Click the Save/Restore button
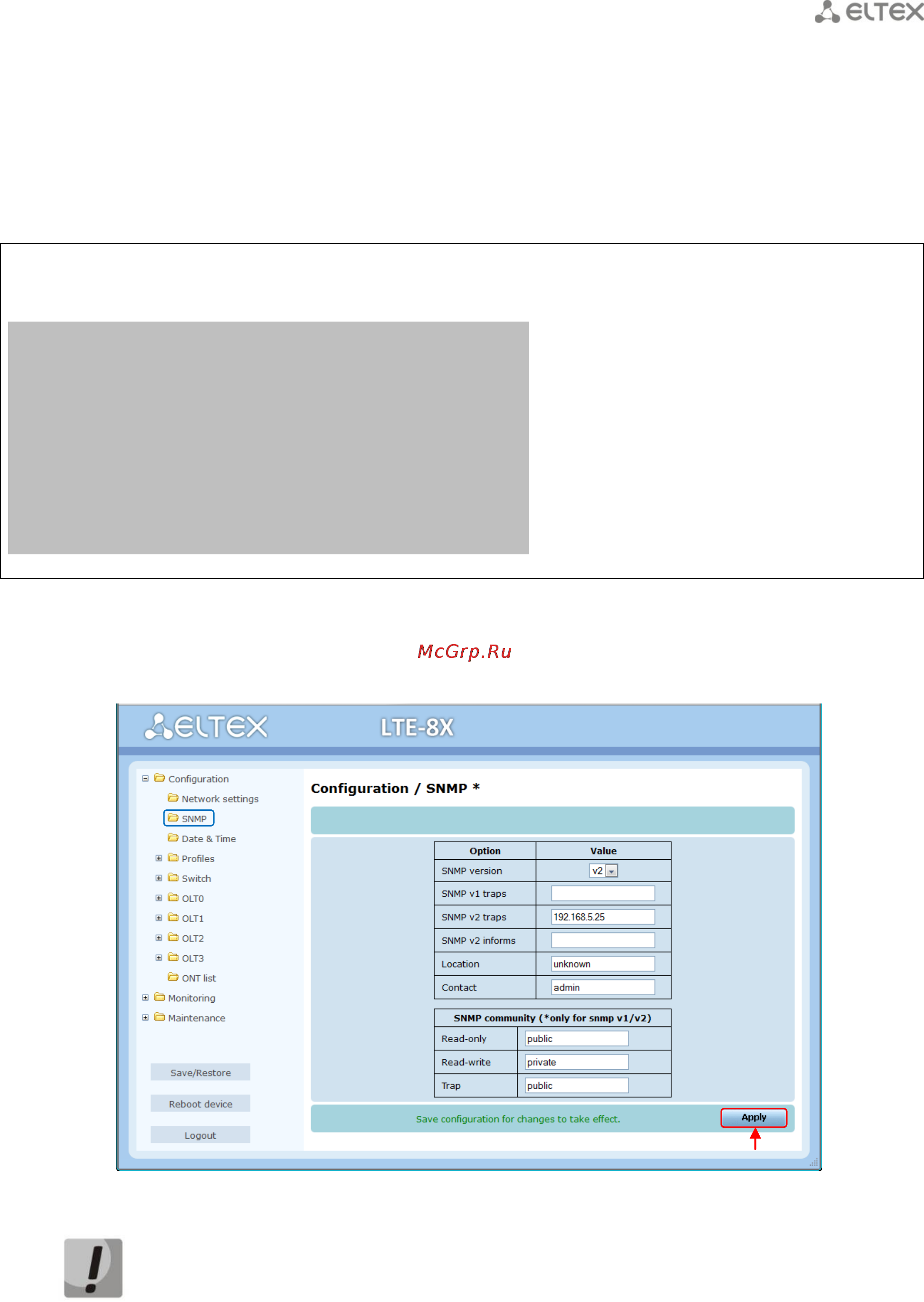The height and width of the screenshot is (1302, 924). click(x=200, y=1072)
